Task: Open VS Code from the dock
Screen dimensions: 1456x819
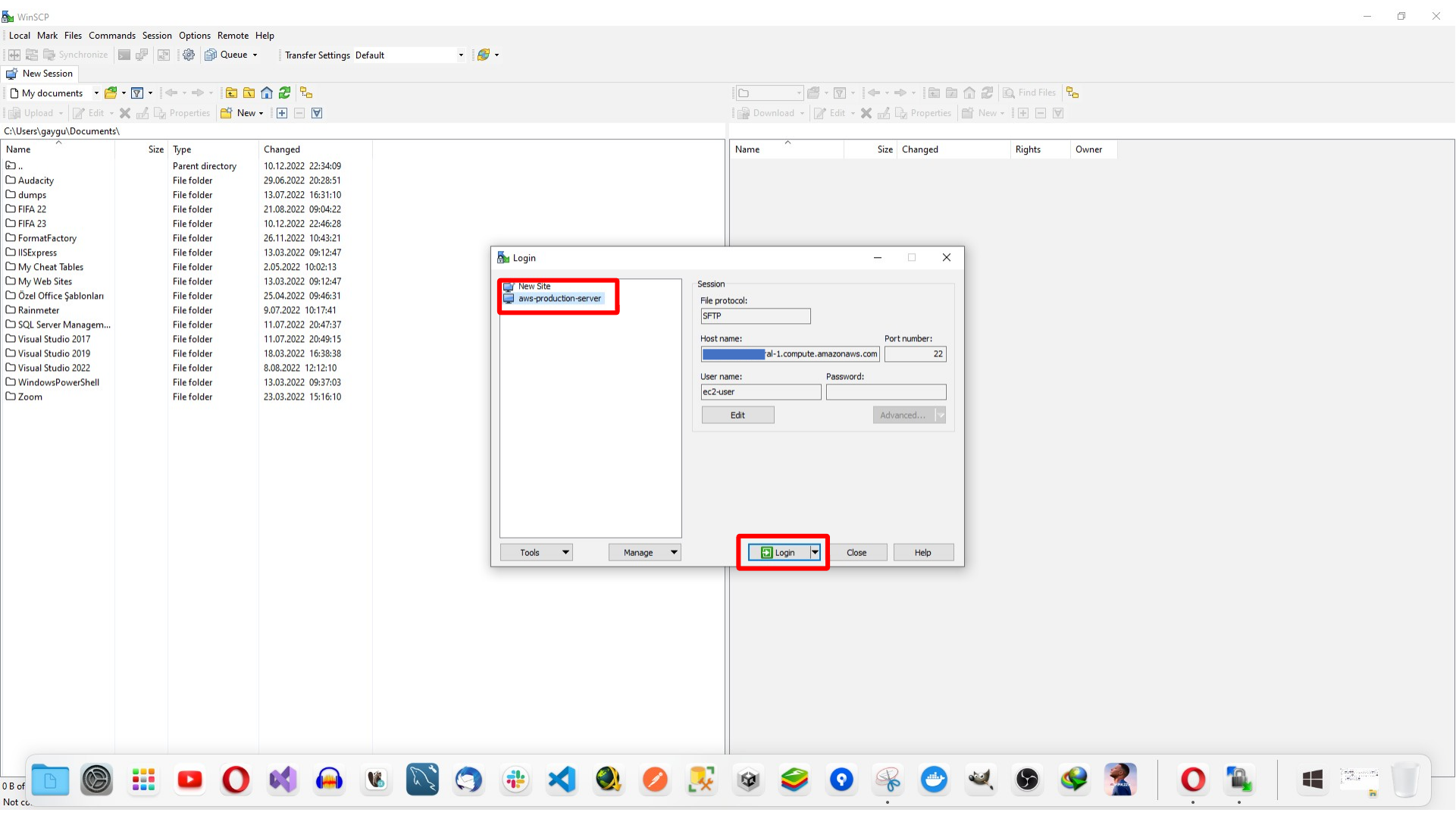Action: tap(562, 780)
